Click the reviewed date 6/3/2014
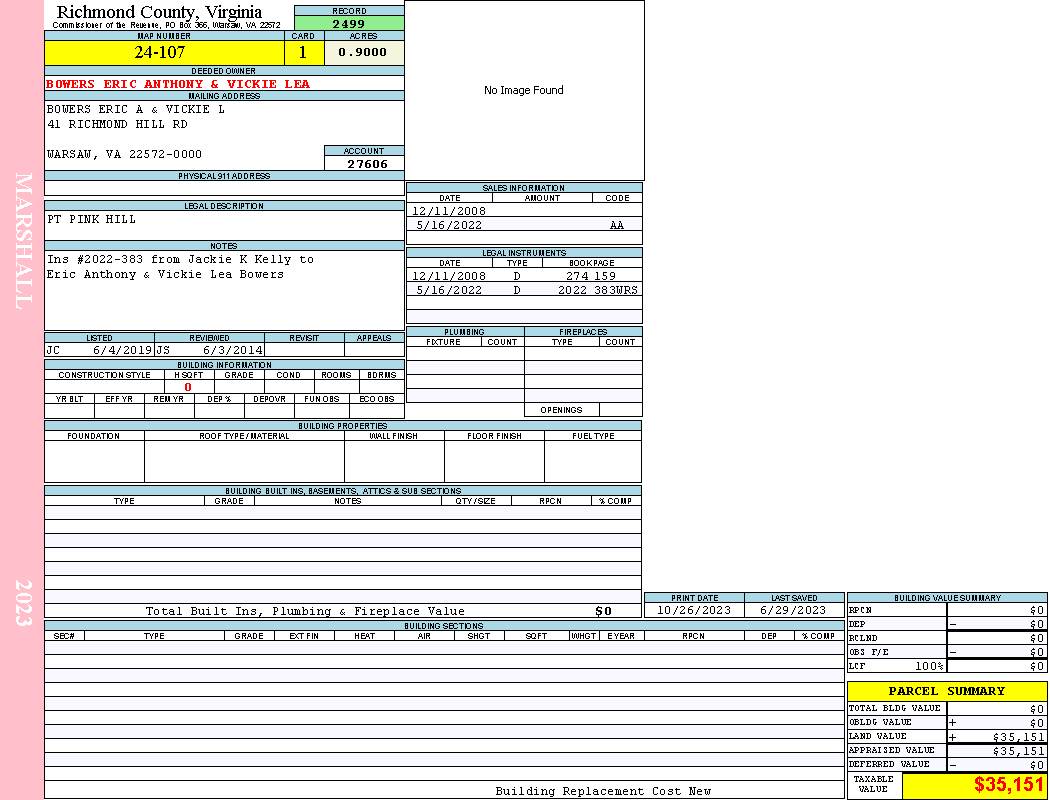This screenshot has height=800, width=1050. tap(233, 351)
